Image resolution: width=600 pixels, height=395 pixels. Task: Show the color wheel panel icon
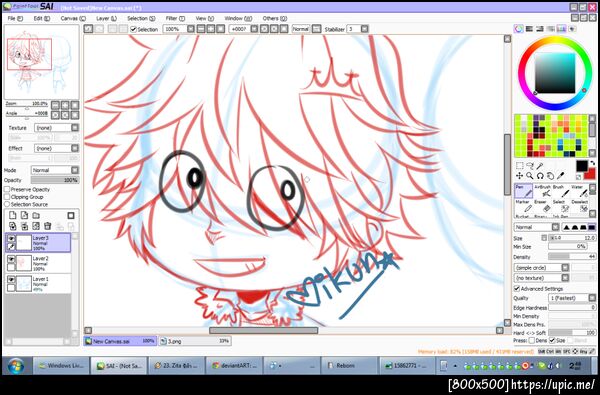click(518, 29)
